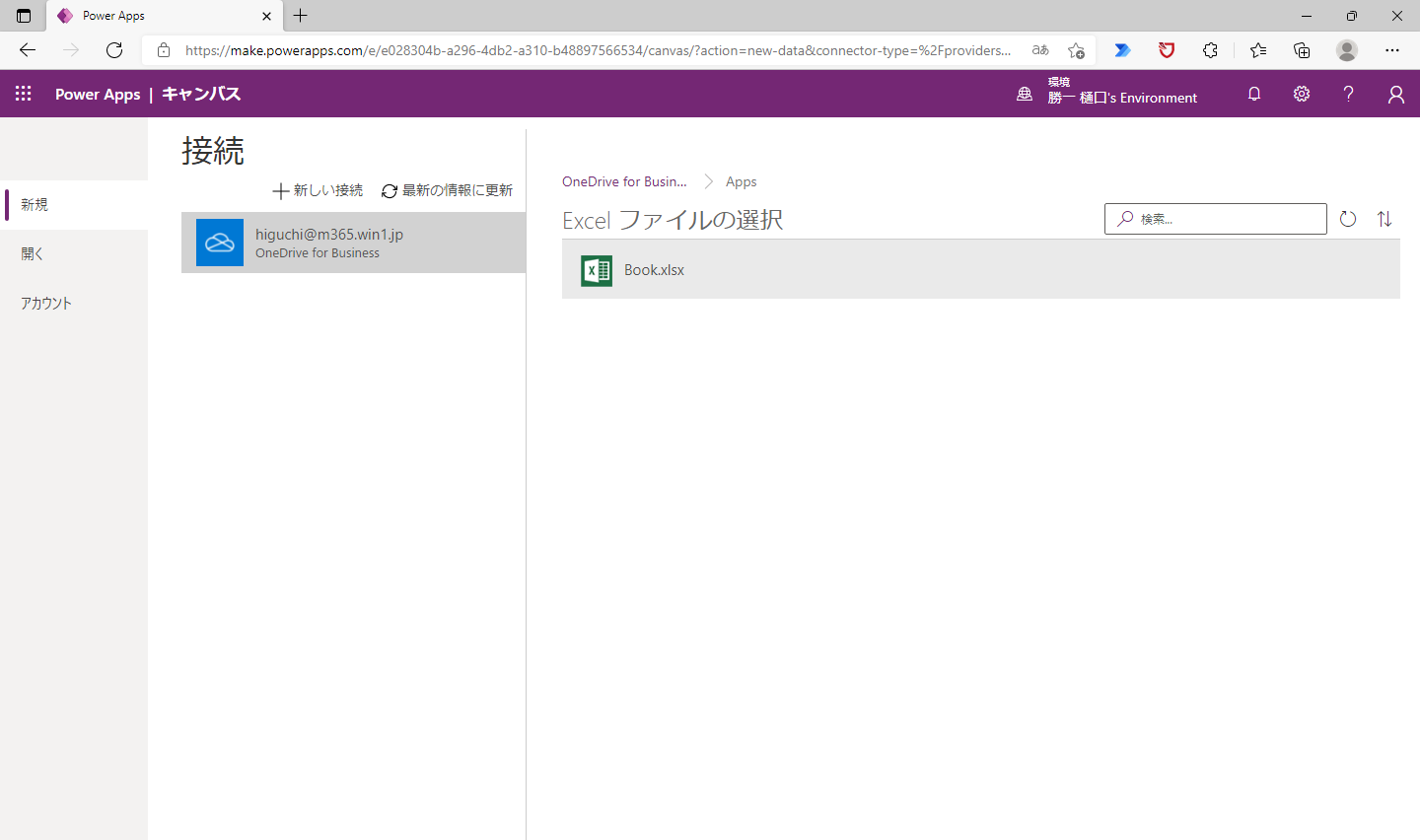Click the environment picker icon
Viewport: 1420px width, 840px height.
click(1025, 94)
